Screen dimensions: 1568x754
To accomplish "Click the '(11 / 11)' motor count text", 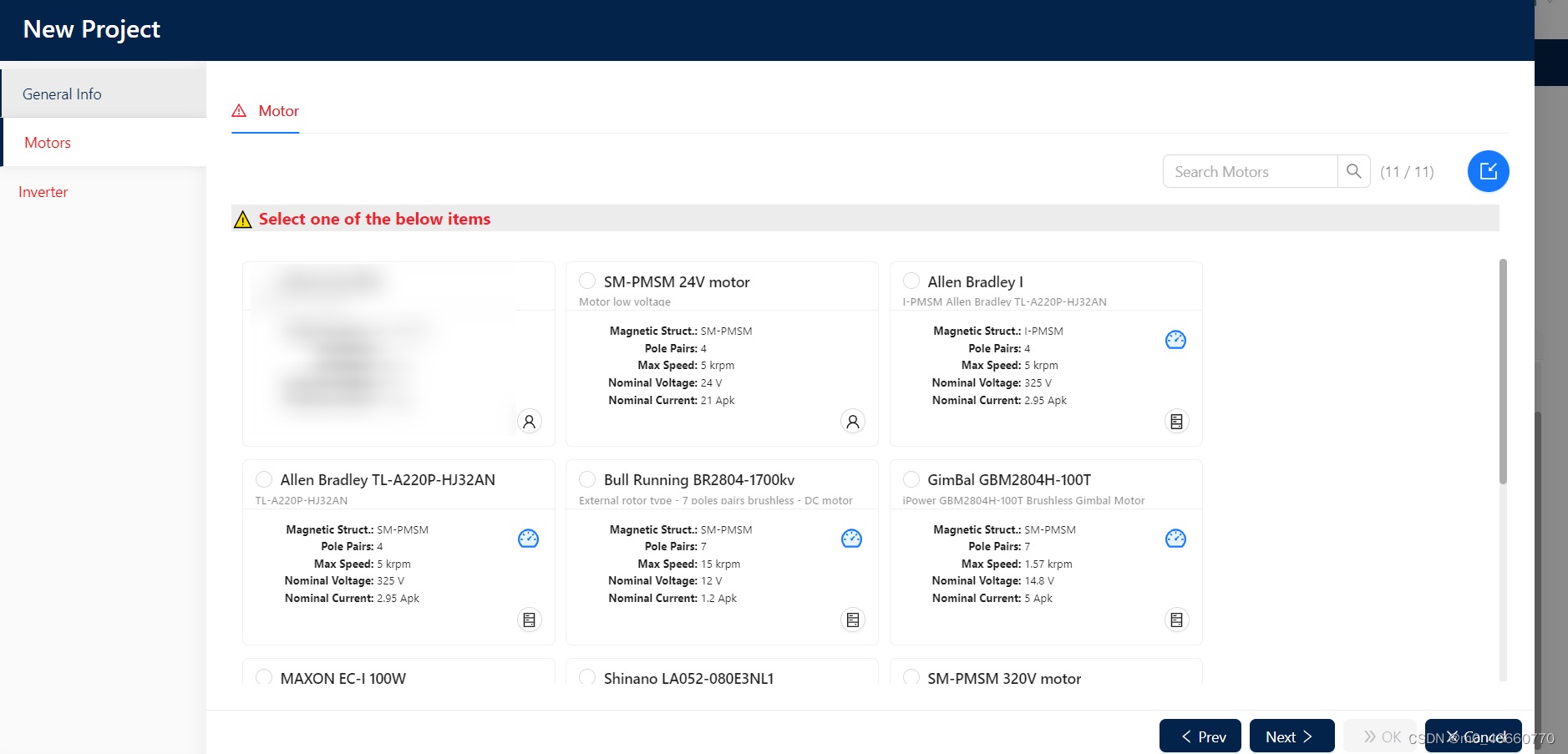I will 1407,172.
